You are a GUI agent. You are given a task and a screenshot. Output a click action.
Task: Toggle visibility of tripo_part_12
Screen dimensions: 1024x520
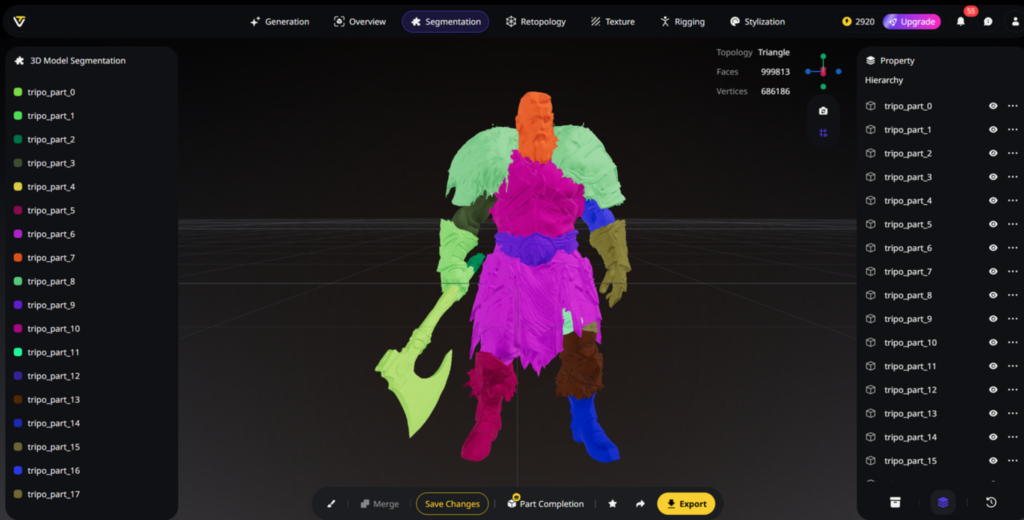coord(993,390)
